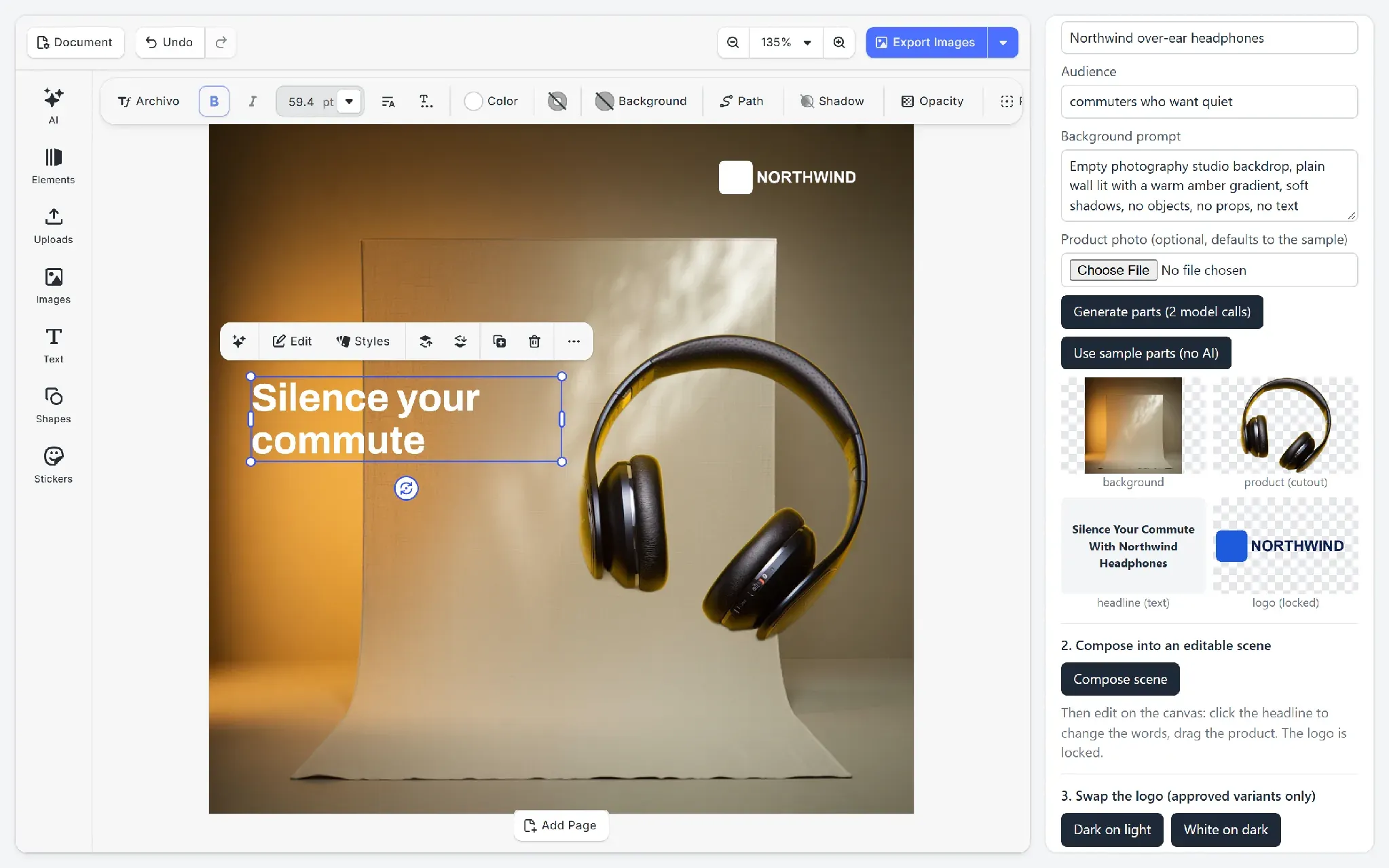Duplicate the selected text element
The width and height of the screenshot is (1389, 868).
[499, 341]
